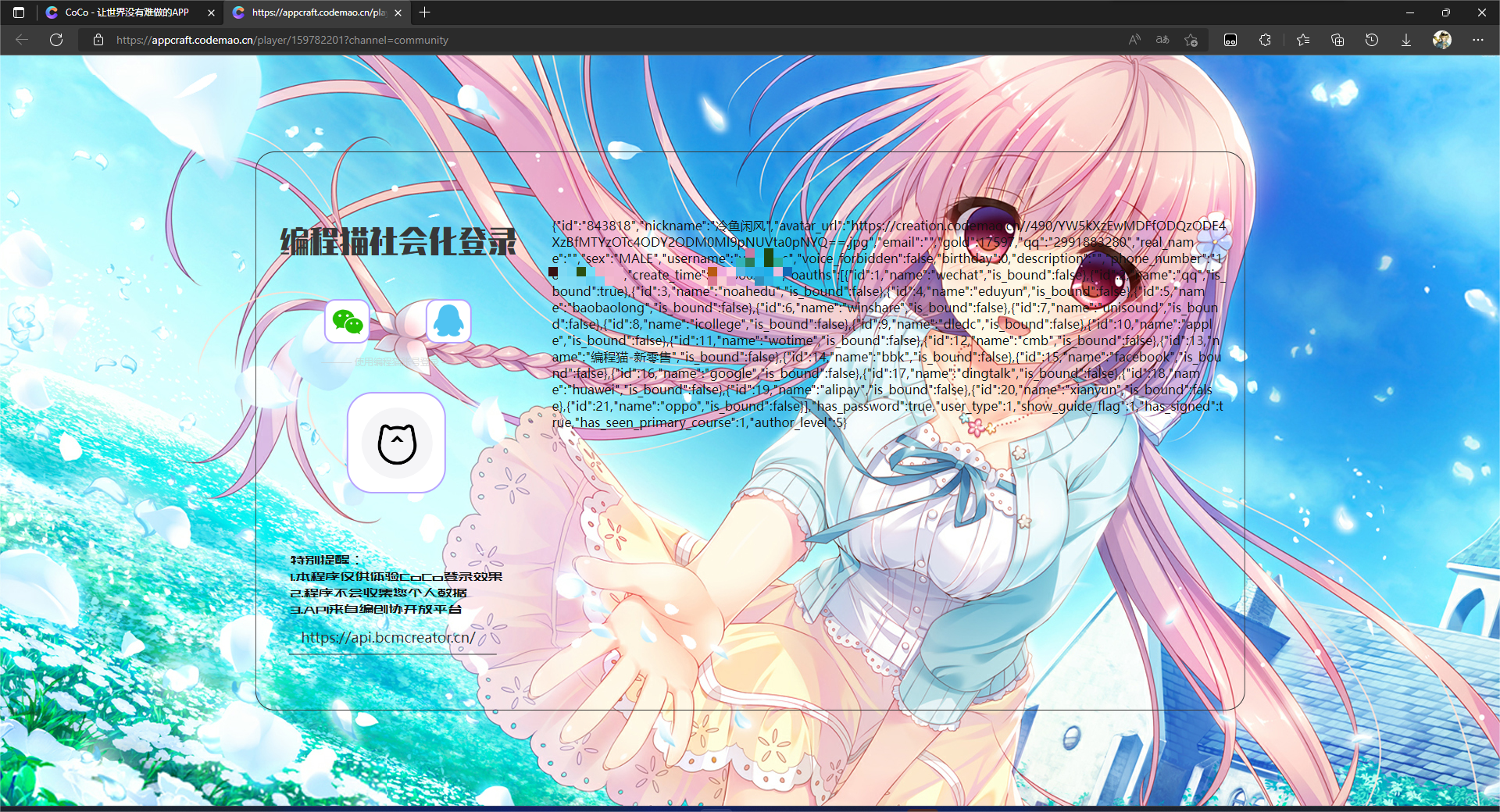Choose the QQ penguin login icon
The image size is (1500, 812).
[448, 321]
